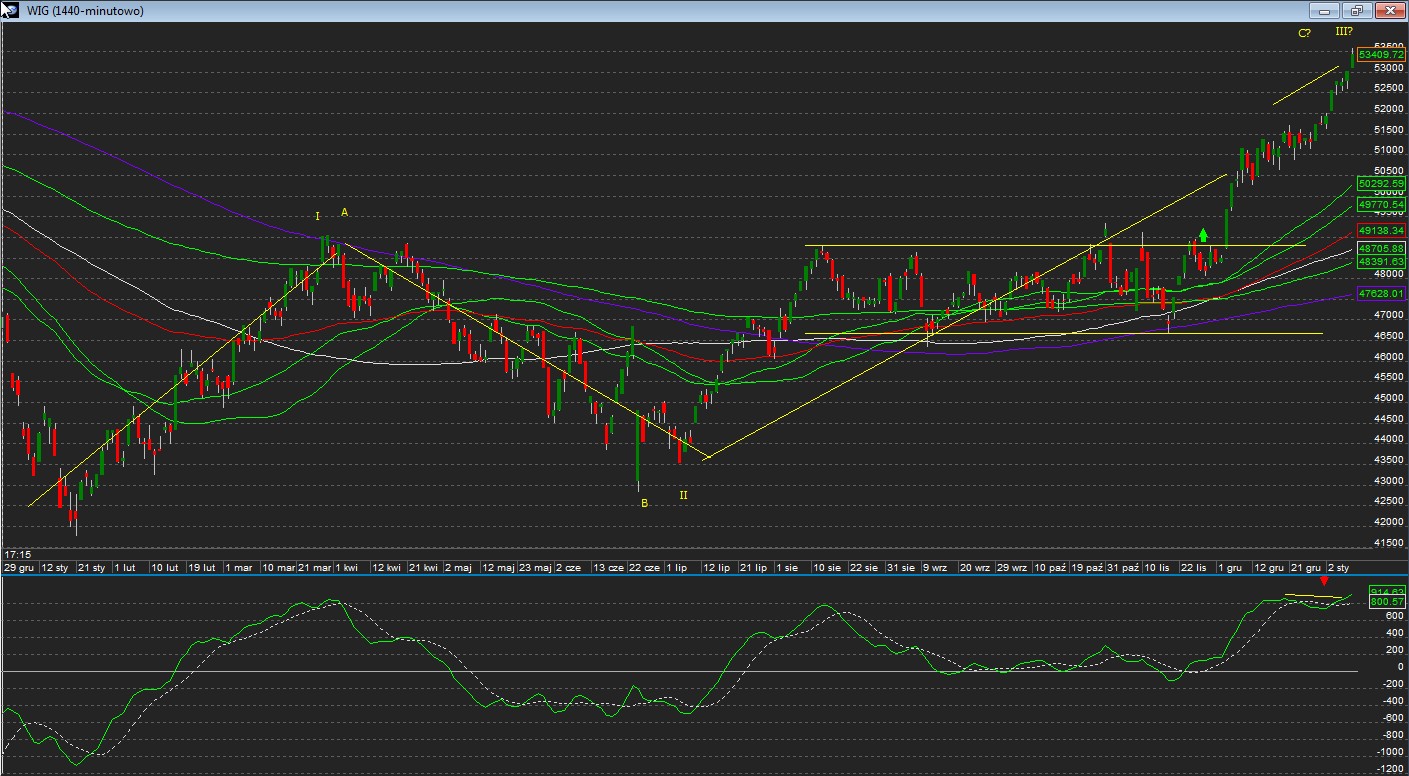Click the '1 gru' date on time axis

click(x=1230, y=567)
